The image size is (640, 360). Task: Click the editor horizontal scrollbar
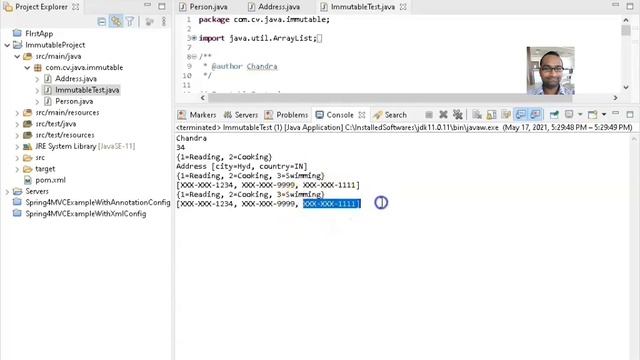pos(390,98)
